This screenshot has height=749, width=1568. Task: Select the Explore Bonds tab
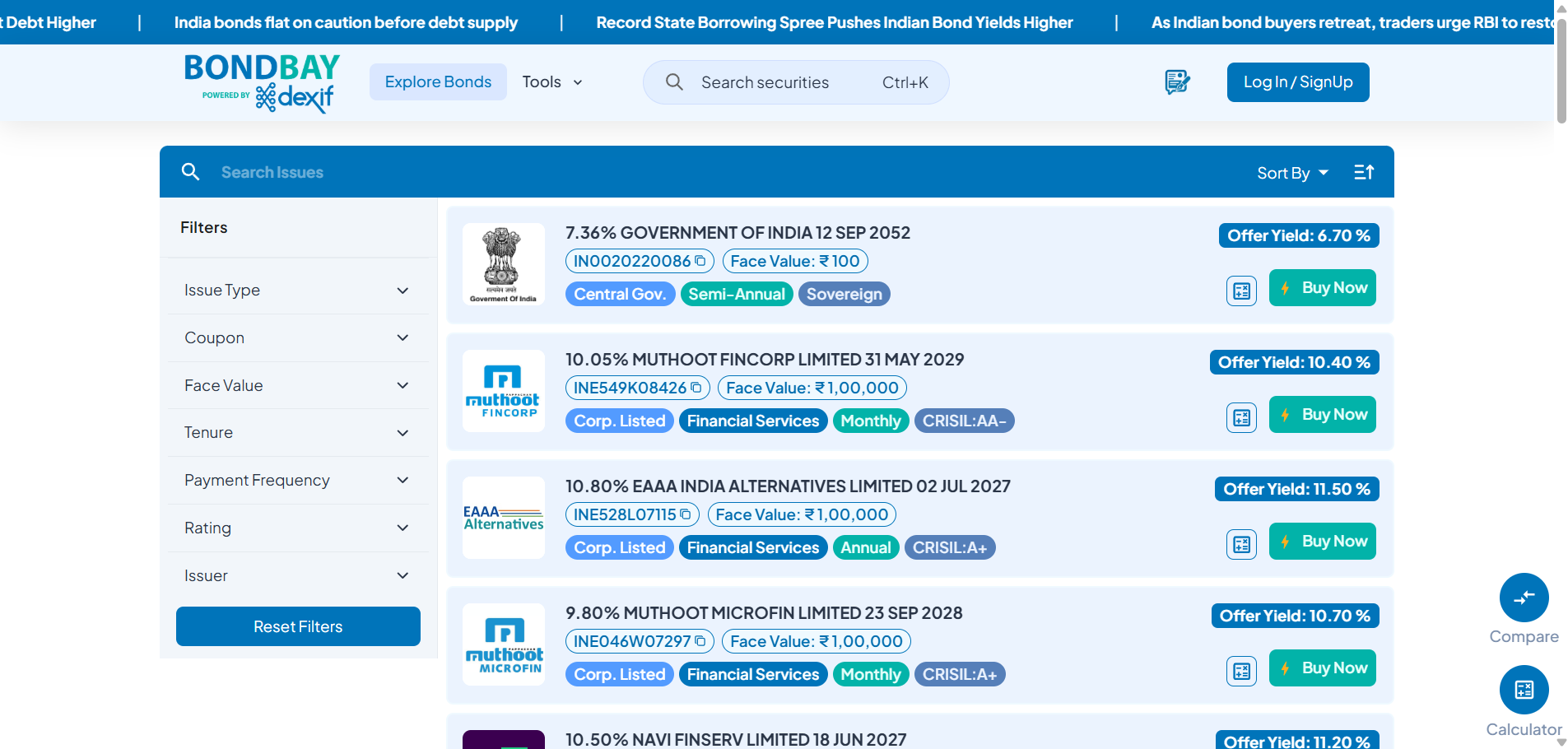pyautogui.click(x=438, y=82)
